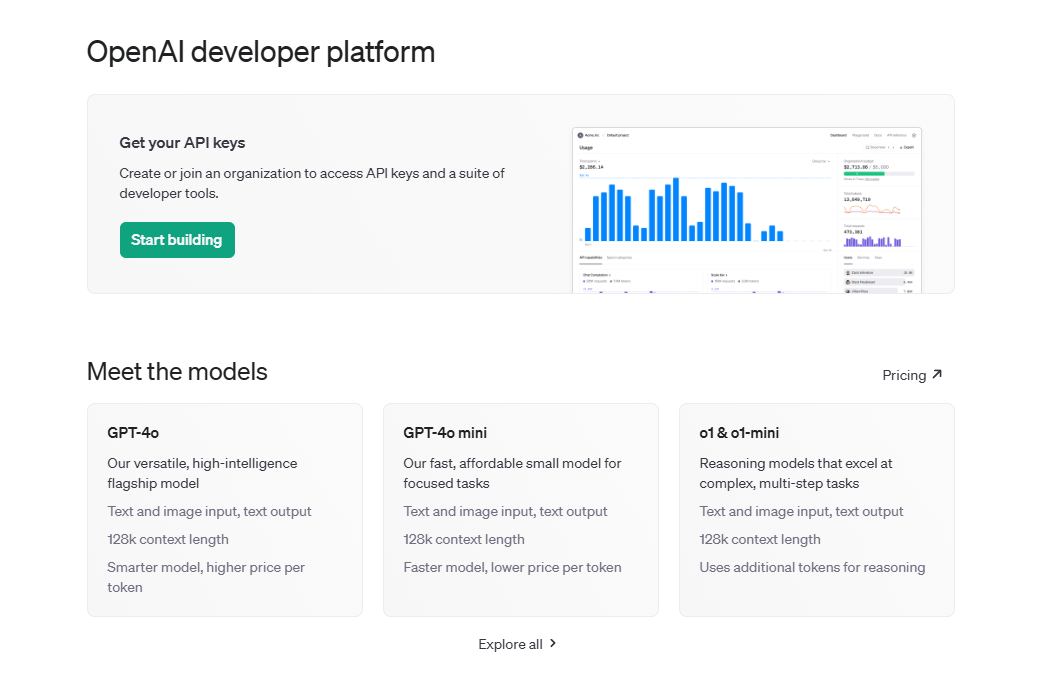Click the 'Get your API keys' heading

tap(182, 143)
